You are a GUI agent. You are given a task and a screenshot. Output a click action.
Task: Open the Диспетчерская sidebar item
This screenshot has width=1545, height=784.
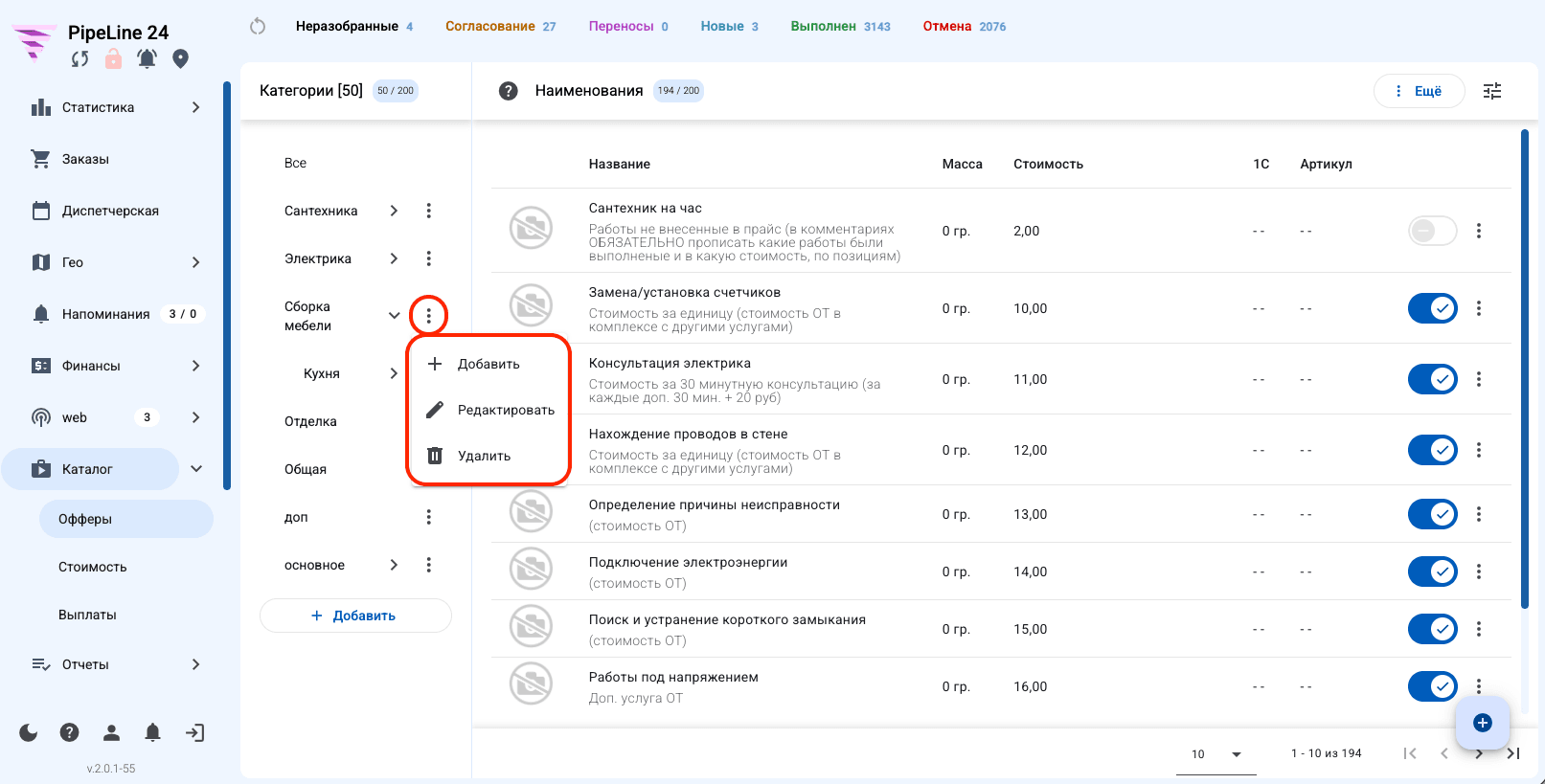(110, 211)
